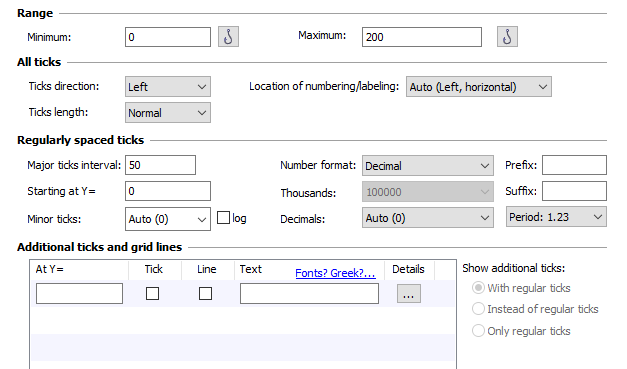Open the Ticks length dropdown
Viewport: 627px width, 369px height.
[168, 113]
